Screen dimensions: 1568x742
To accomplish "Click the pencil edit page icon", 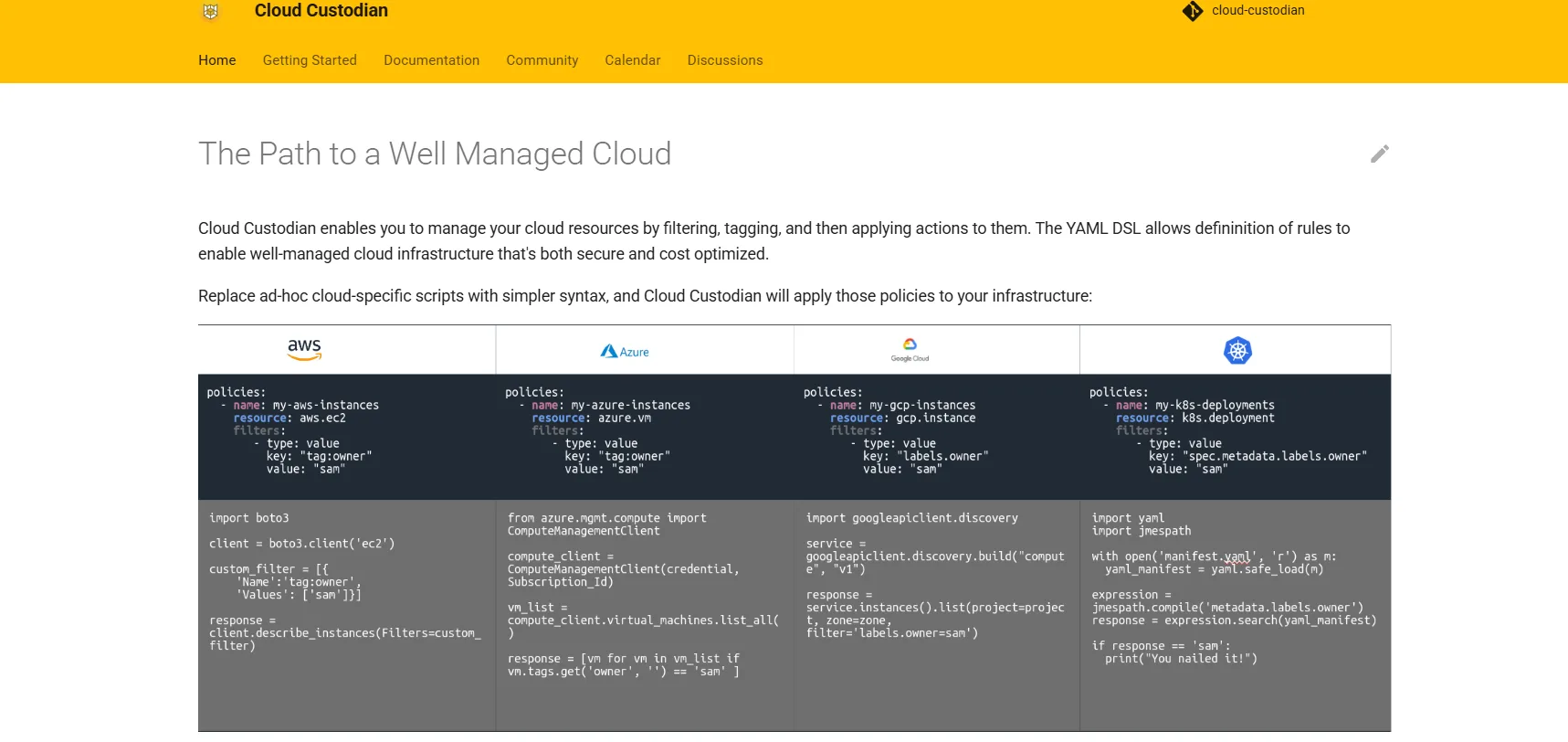I will click(x=1379, y=154).
